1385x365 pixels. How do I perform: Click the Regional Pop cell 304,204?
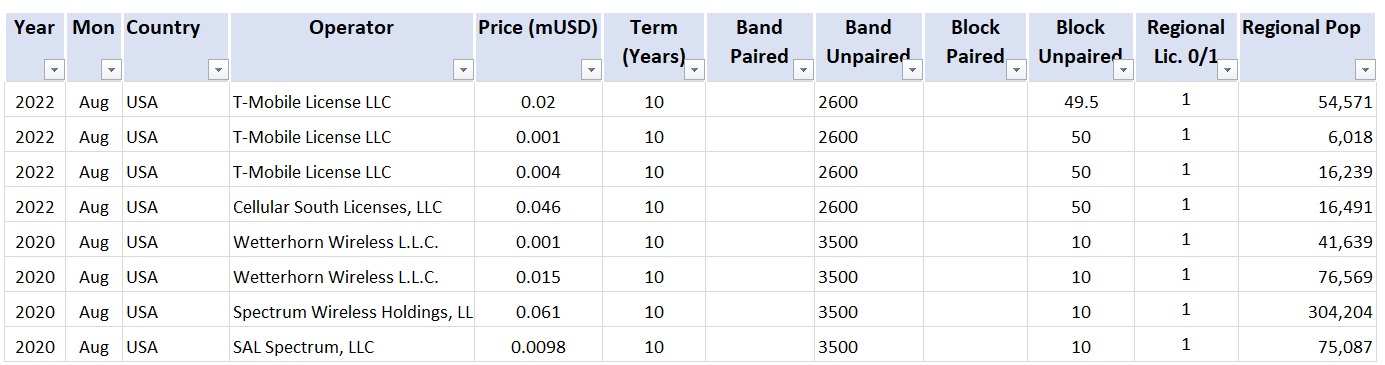pos(1307,312)
